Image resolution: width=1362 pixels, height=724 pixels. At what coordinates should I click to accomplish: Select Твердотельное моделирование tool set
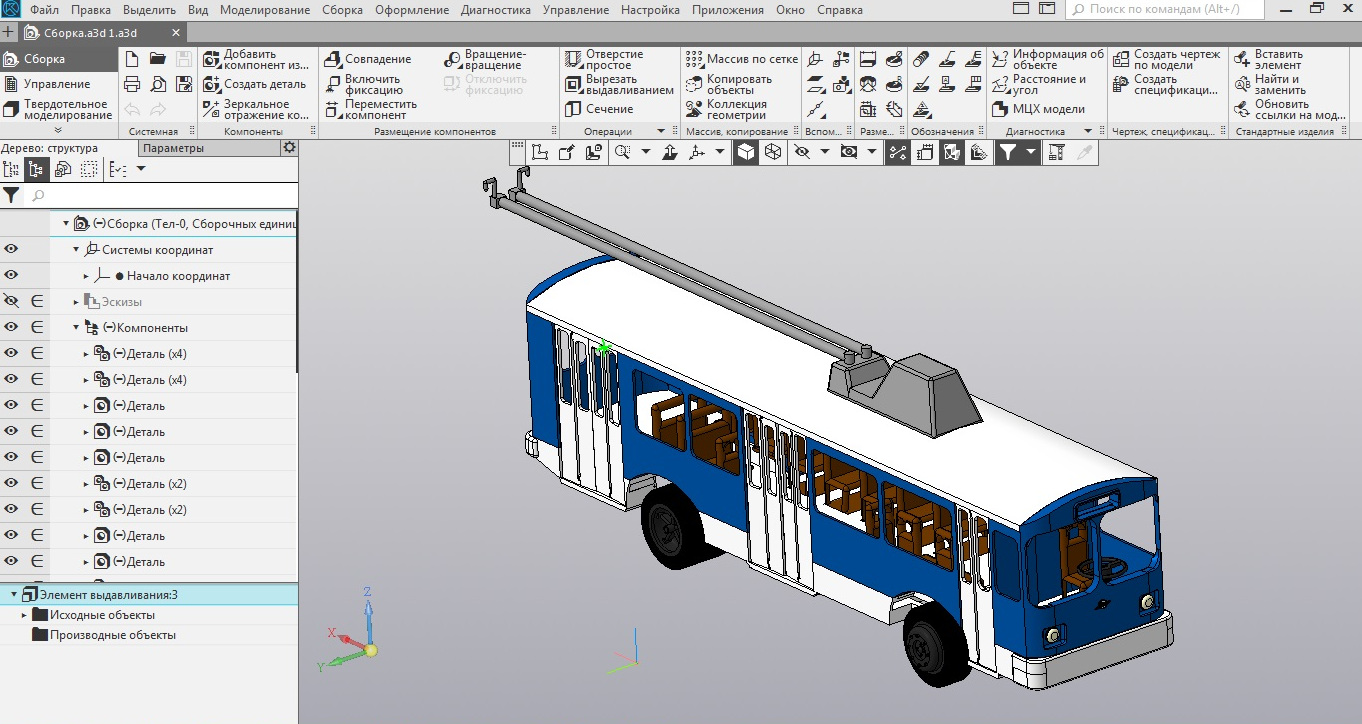pyautogui.click(x=57, y=109)
